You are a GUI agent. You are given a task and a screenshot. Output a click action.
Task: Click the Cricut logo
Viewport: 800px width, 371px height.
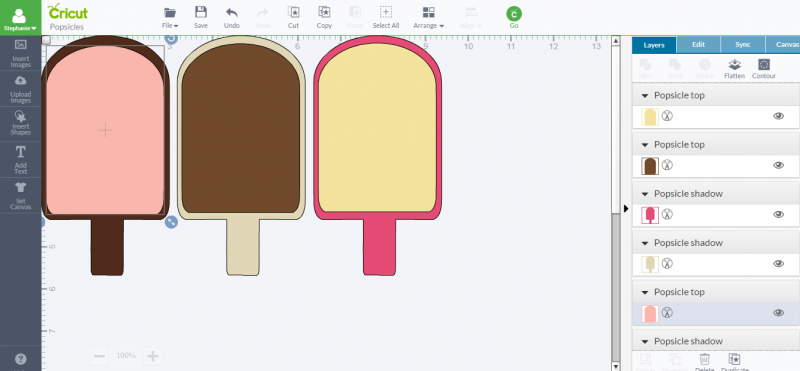(x=68, y=12)
